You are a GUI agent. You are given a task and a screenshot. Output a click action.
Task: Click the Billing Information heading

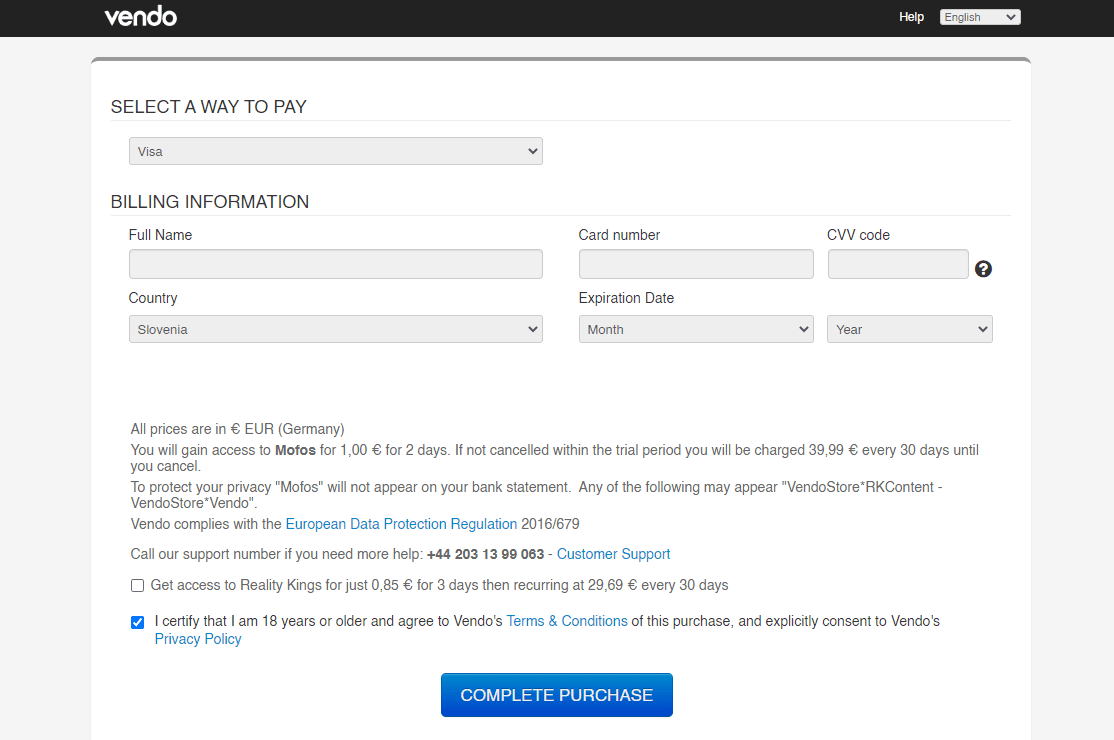tap(210, 202)
